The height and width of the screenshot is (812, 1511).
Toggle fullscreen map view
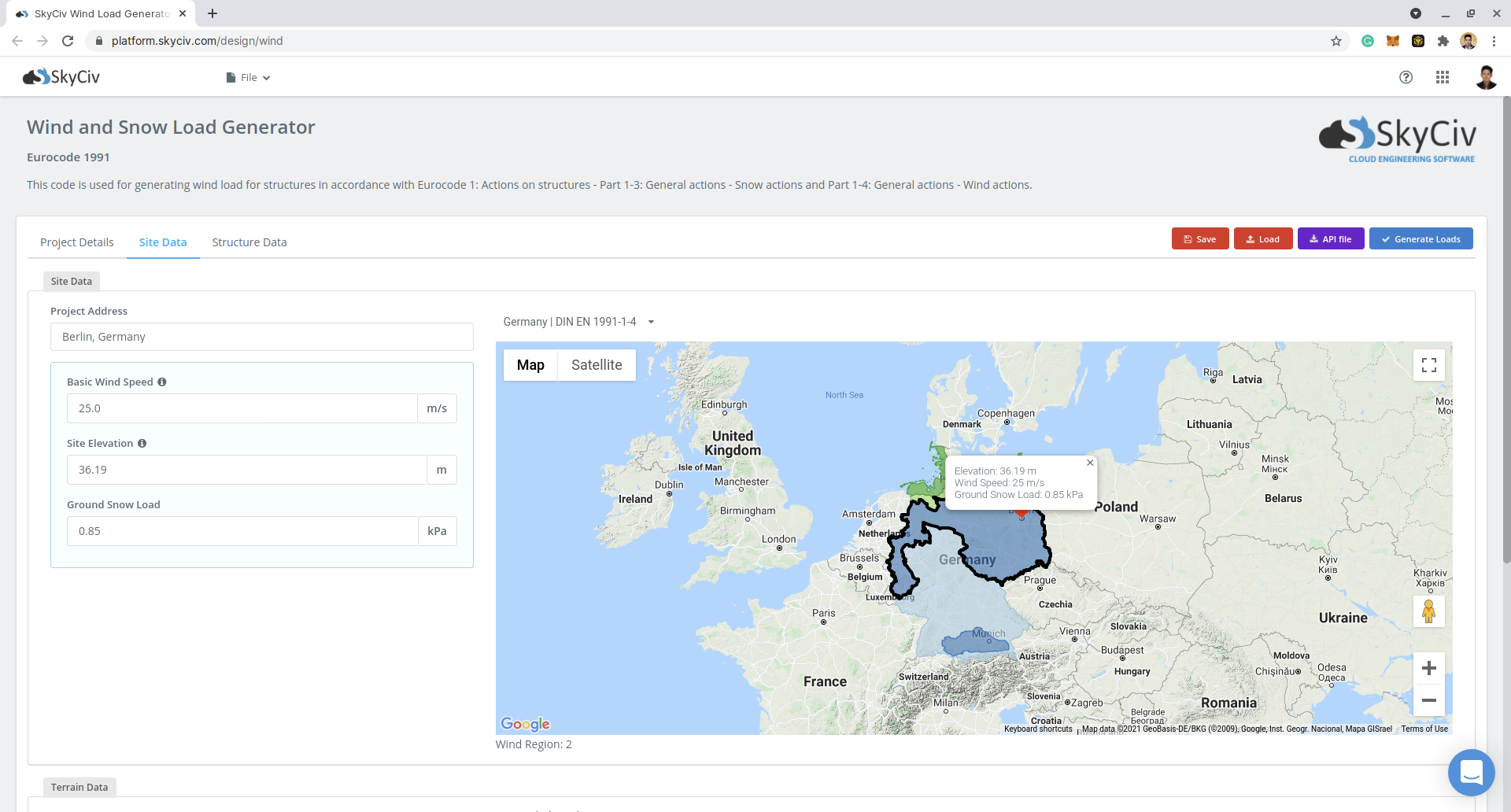tap(1428, 365)
